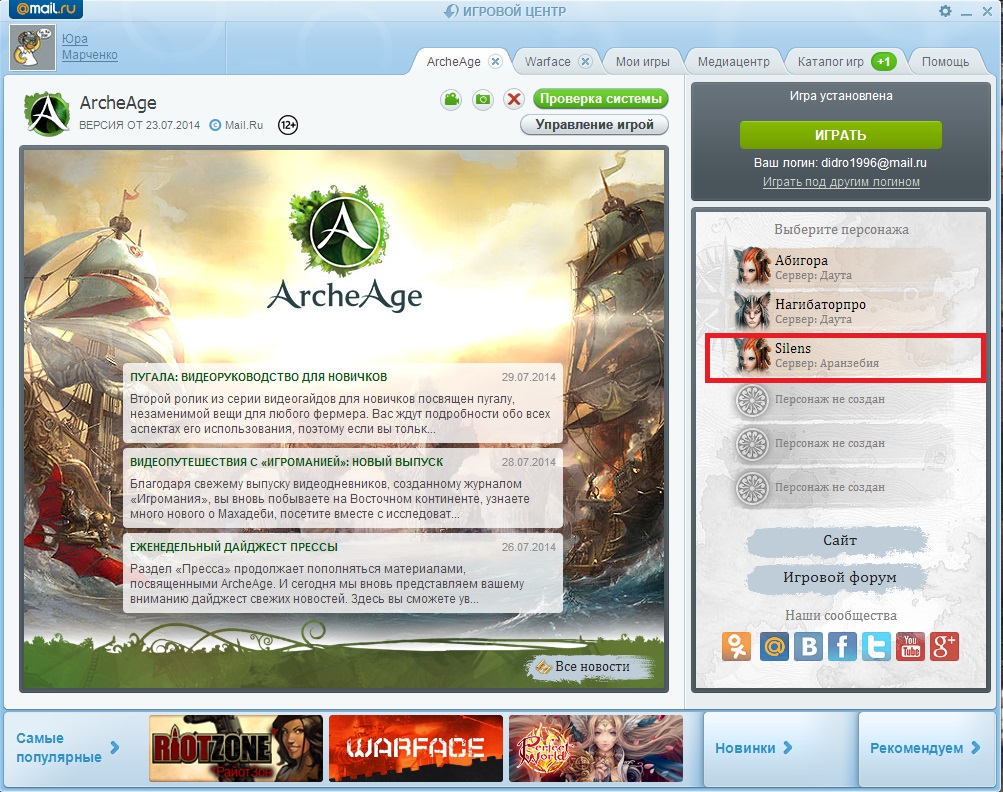Expand the Рекомендуем section

pos(924,748)
